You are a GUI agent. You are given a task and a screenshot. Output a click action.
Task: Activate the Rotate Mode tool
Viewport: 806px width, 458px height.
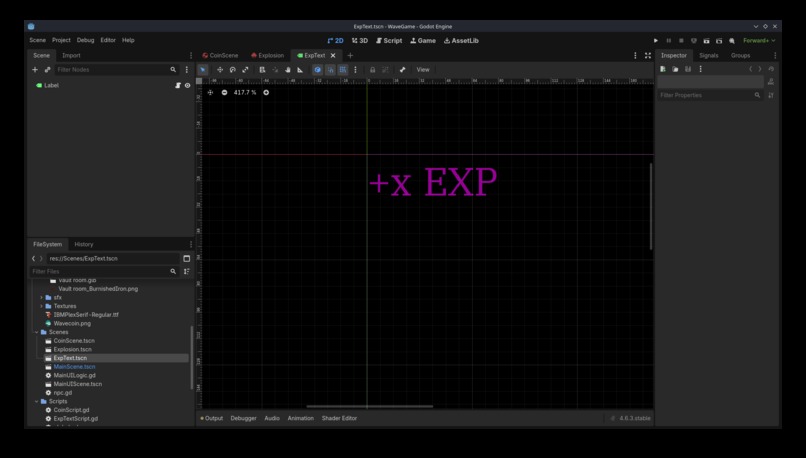[233, 69]
